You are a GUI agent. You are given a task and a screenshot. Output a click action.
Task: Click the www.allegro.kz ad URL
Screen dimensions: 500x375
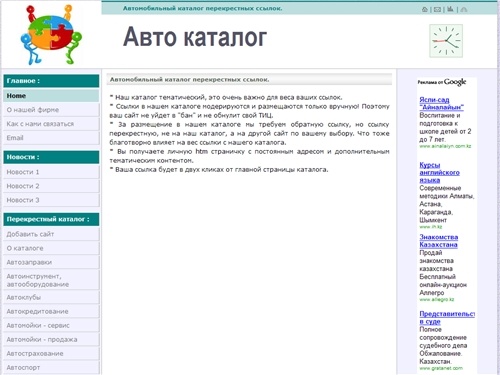(436, 299)
